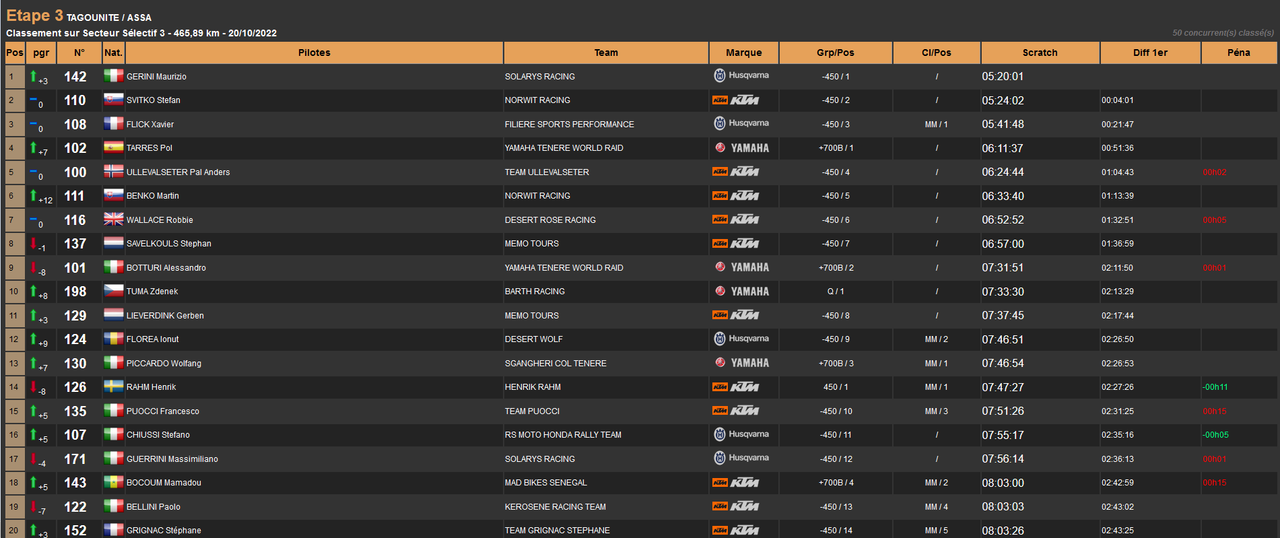Sort by the Péna column header
The width and height of the screenshot is (1280, 538).
coord(1239,53)
